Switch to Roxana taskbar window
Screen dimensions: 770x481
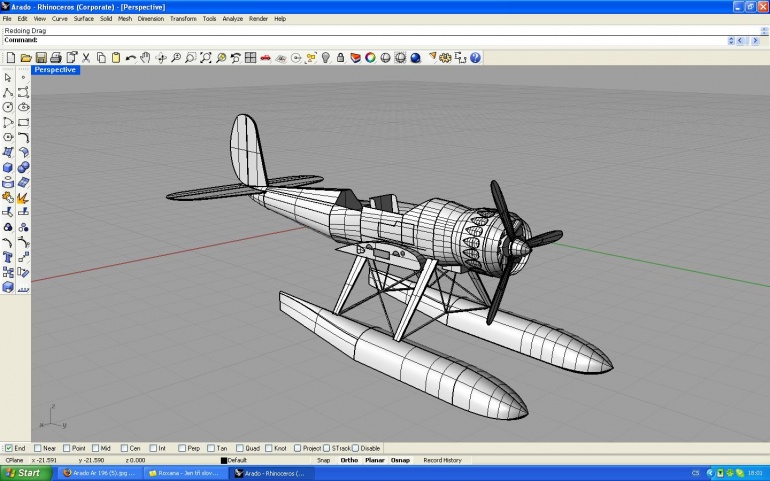[x=185, y=473]
